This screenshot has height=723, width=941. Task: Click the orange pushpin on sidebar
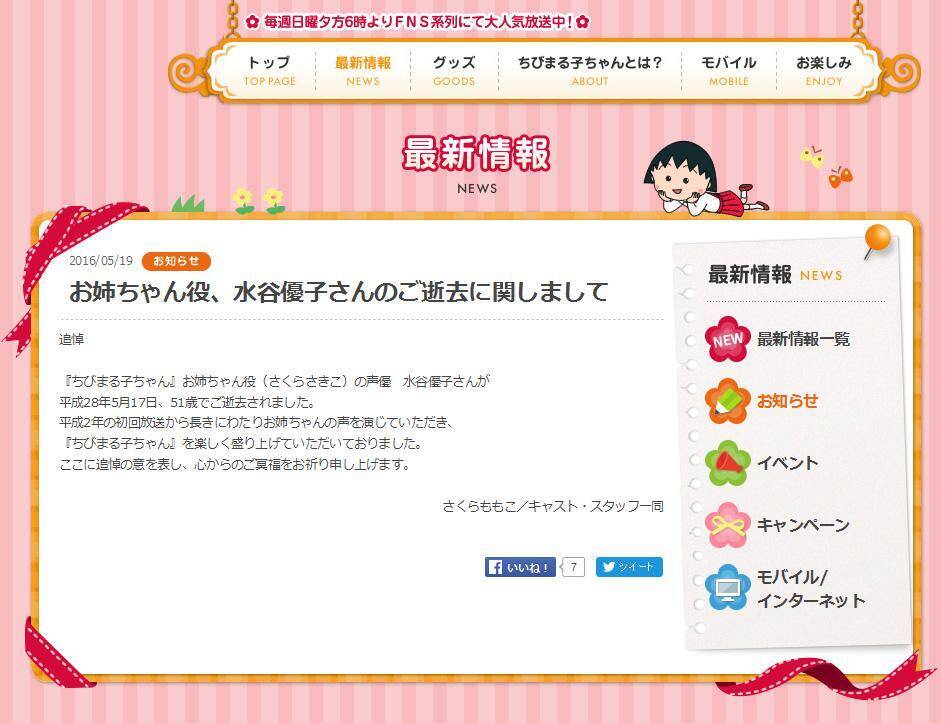pos(877,241)
